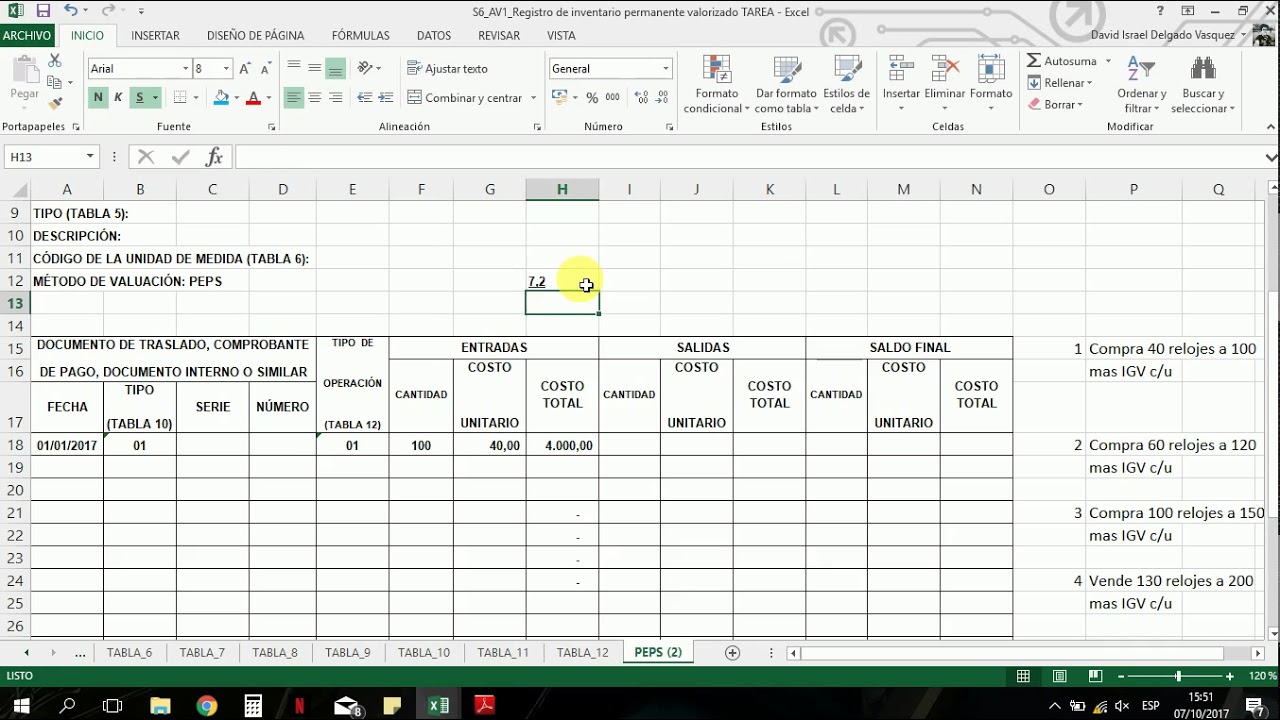
Task: Open the text orientation options
Action: 369,68
